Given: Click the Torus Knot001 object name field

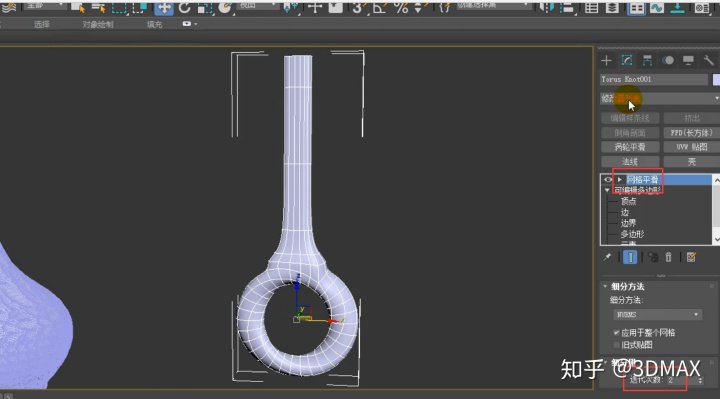Looking at the screenshot, I should coord(654,79).
